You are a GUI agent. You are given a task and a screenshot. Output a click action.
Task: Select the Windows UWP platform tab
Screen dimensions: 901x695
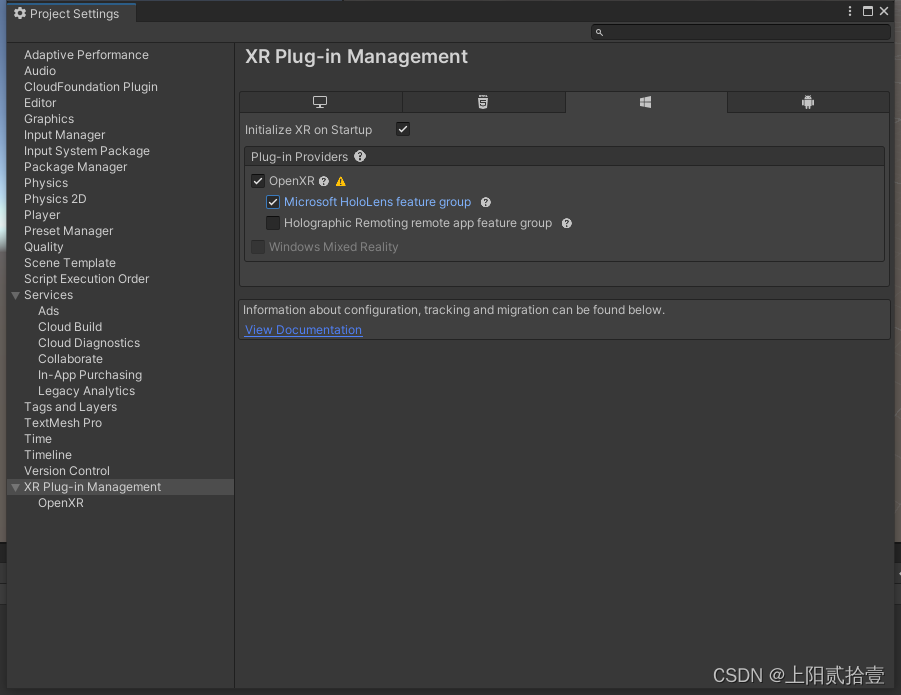coord(646,102)
